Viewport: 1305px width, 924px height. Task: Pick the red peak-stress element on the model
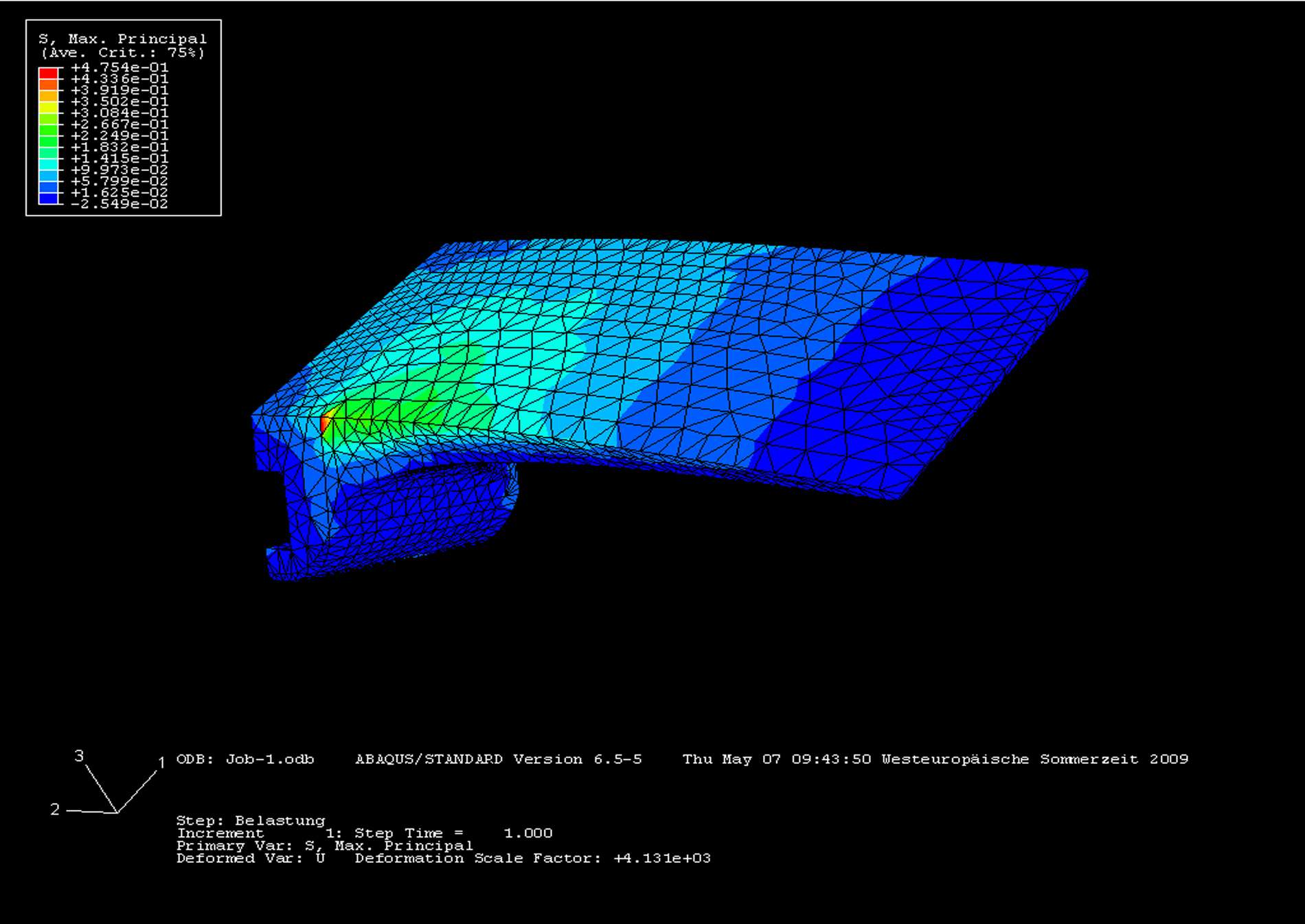(324, 423)
